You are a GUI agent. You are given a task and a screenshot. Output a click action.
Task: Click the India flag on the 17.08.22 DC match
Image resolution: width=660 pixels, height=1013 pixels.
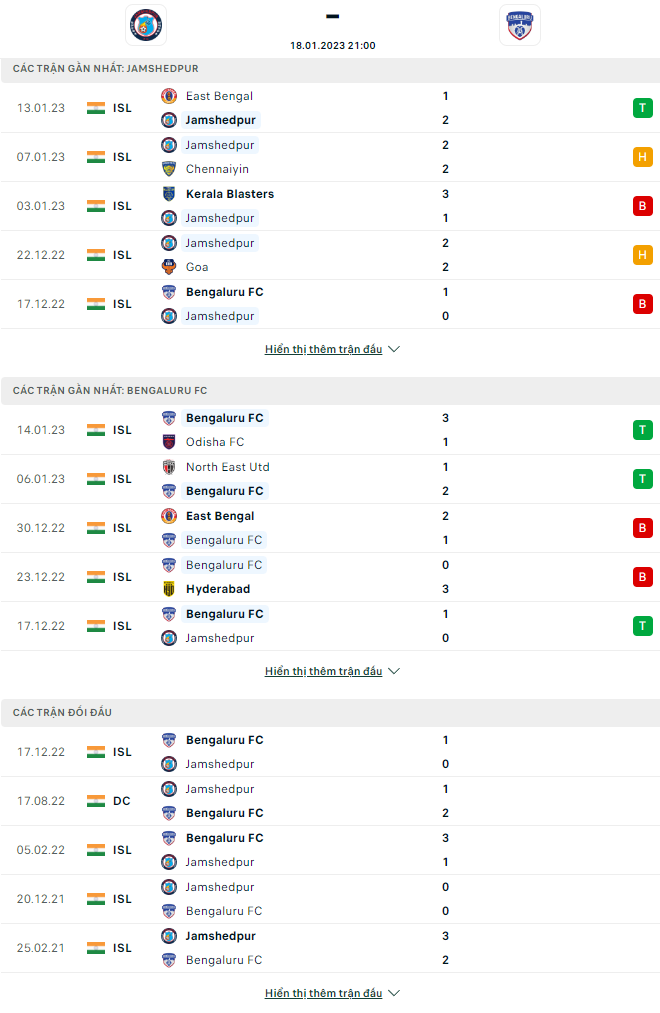[96, 801]
